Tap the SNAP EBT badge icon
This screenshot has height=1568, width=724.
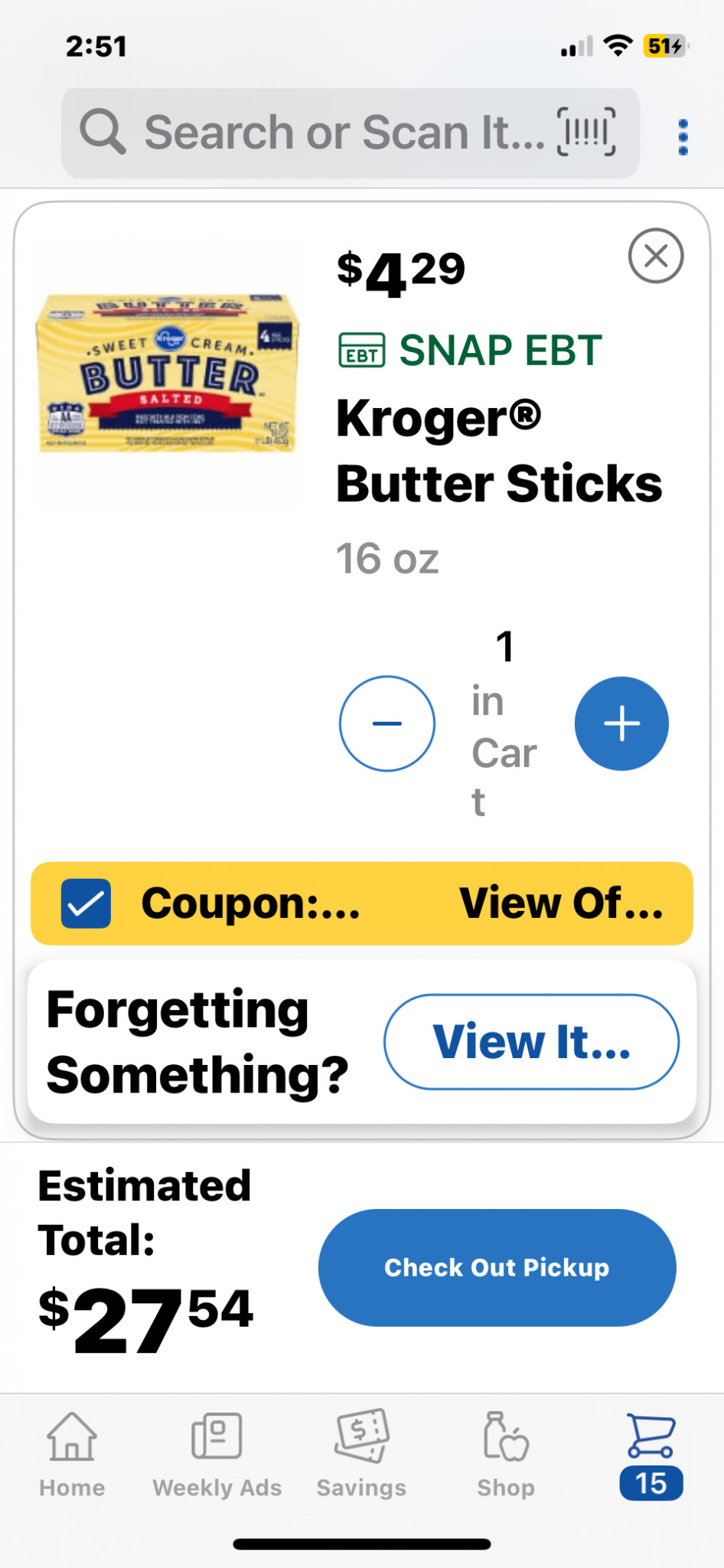(x=361, y=351)
